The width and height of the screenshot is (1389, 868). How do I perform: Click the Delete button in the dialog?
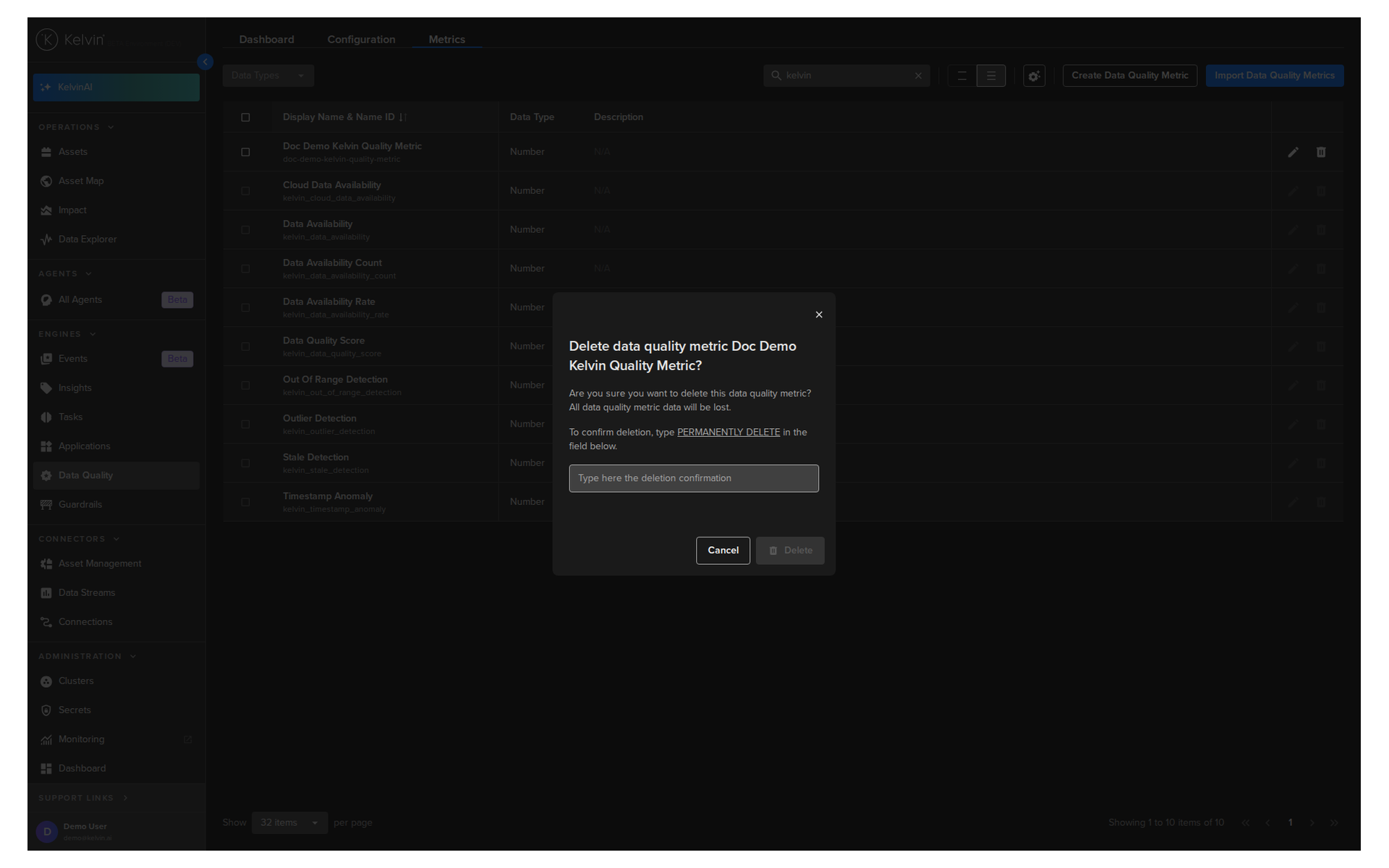[790, 550]
